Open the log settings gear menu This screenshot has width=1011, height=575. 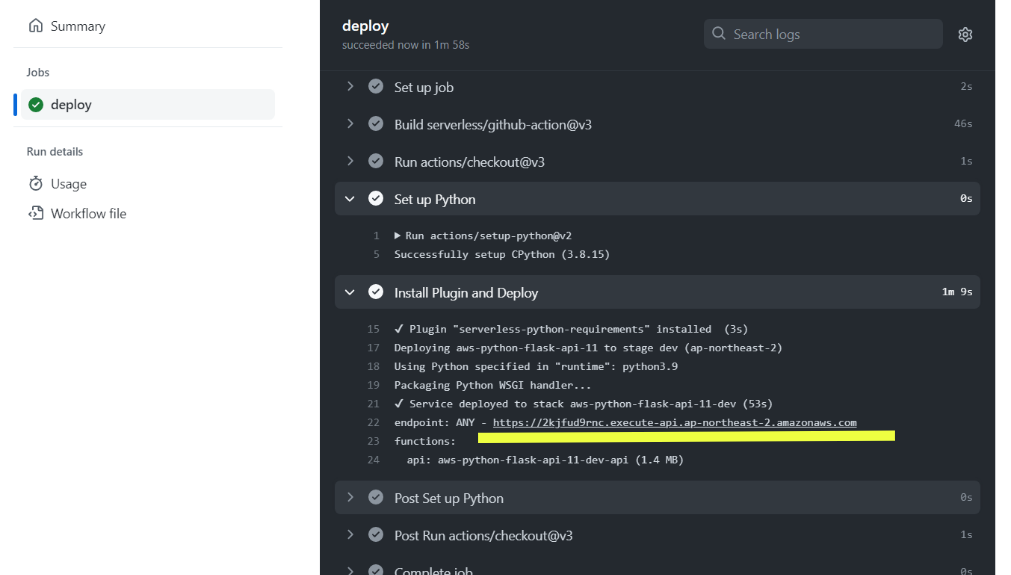click(x=965, y=34)
